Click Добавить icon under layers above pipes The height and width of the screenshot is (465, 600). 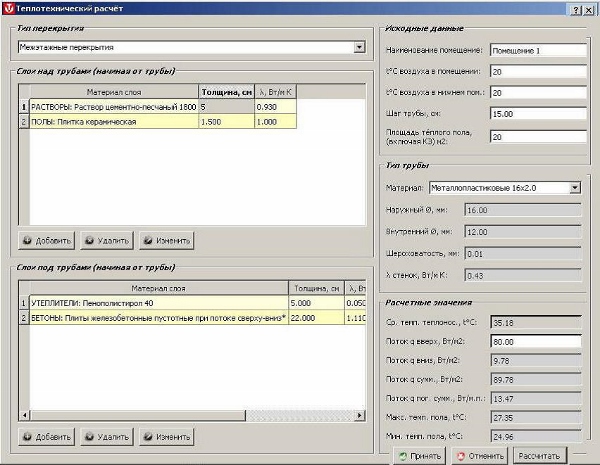(x=30, y=241)
